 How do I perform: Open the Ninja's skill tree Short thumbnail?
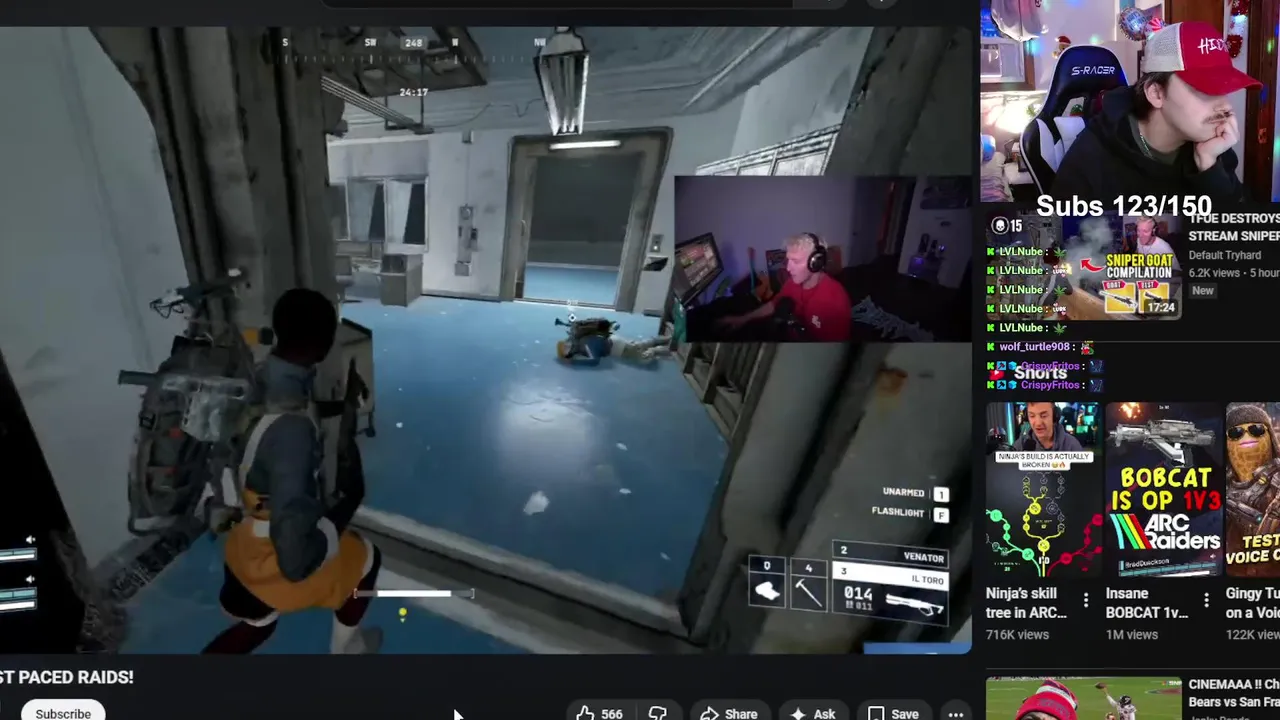1042,489
